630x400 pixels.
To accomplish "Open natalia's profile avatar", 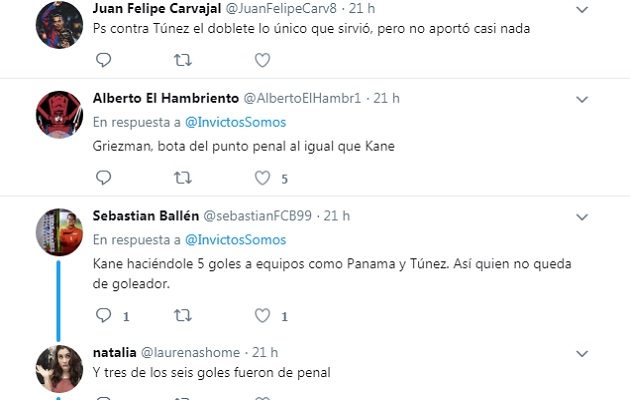I will [59, 369].
